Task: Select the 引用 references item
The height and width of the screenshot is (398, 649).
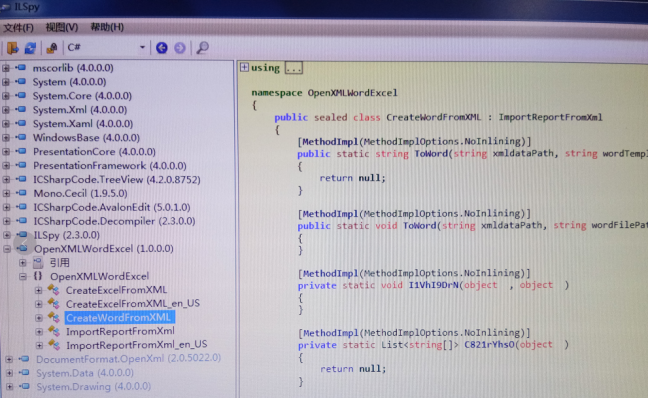Action: 60,263
